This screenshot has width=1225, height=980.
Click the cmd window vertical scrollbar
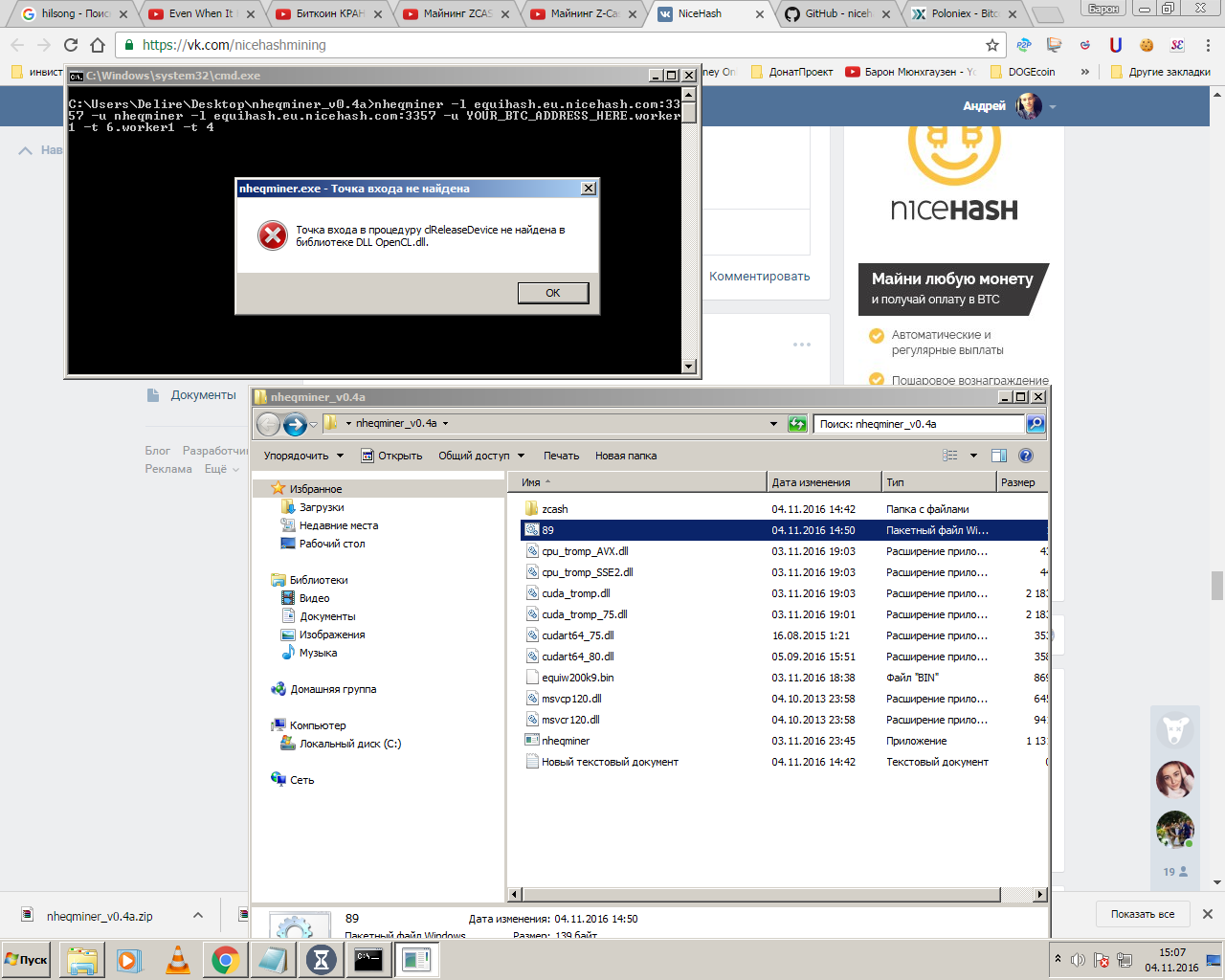(689, 230)
